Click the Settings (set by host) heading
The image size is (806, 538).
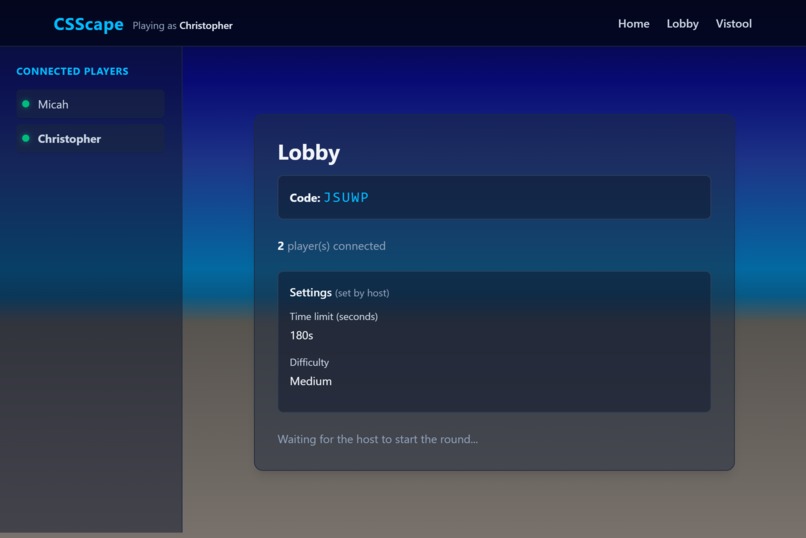click(x=339, y=292)
